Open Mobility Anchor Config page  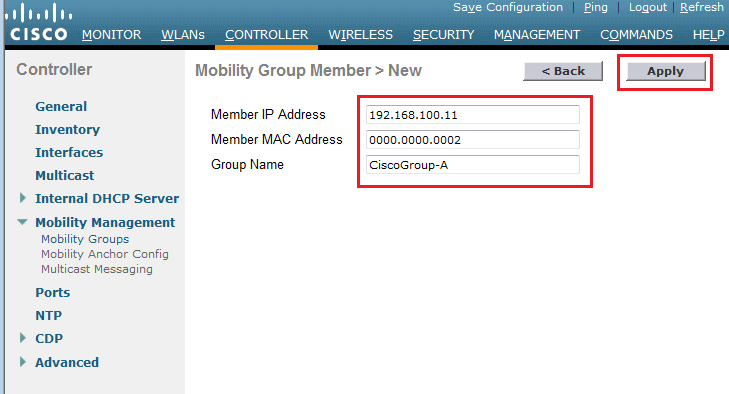(x=105, y=254)
